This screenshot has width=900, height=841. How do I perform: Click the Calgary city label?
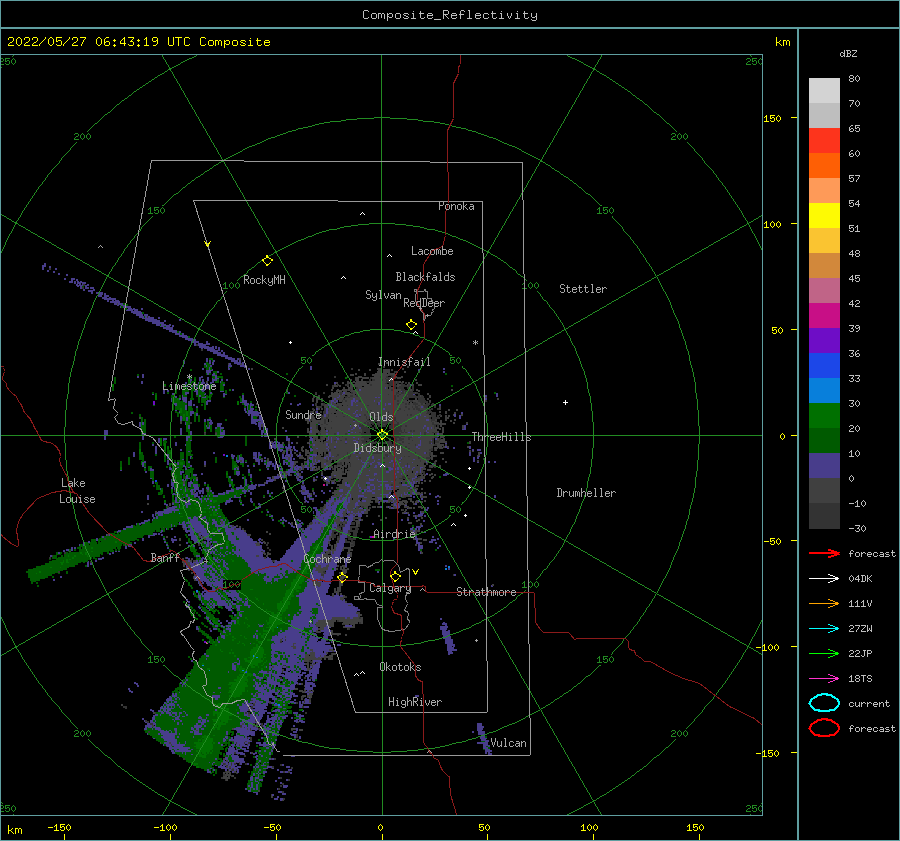[x=390, y=588]
